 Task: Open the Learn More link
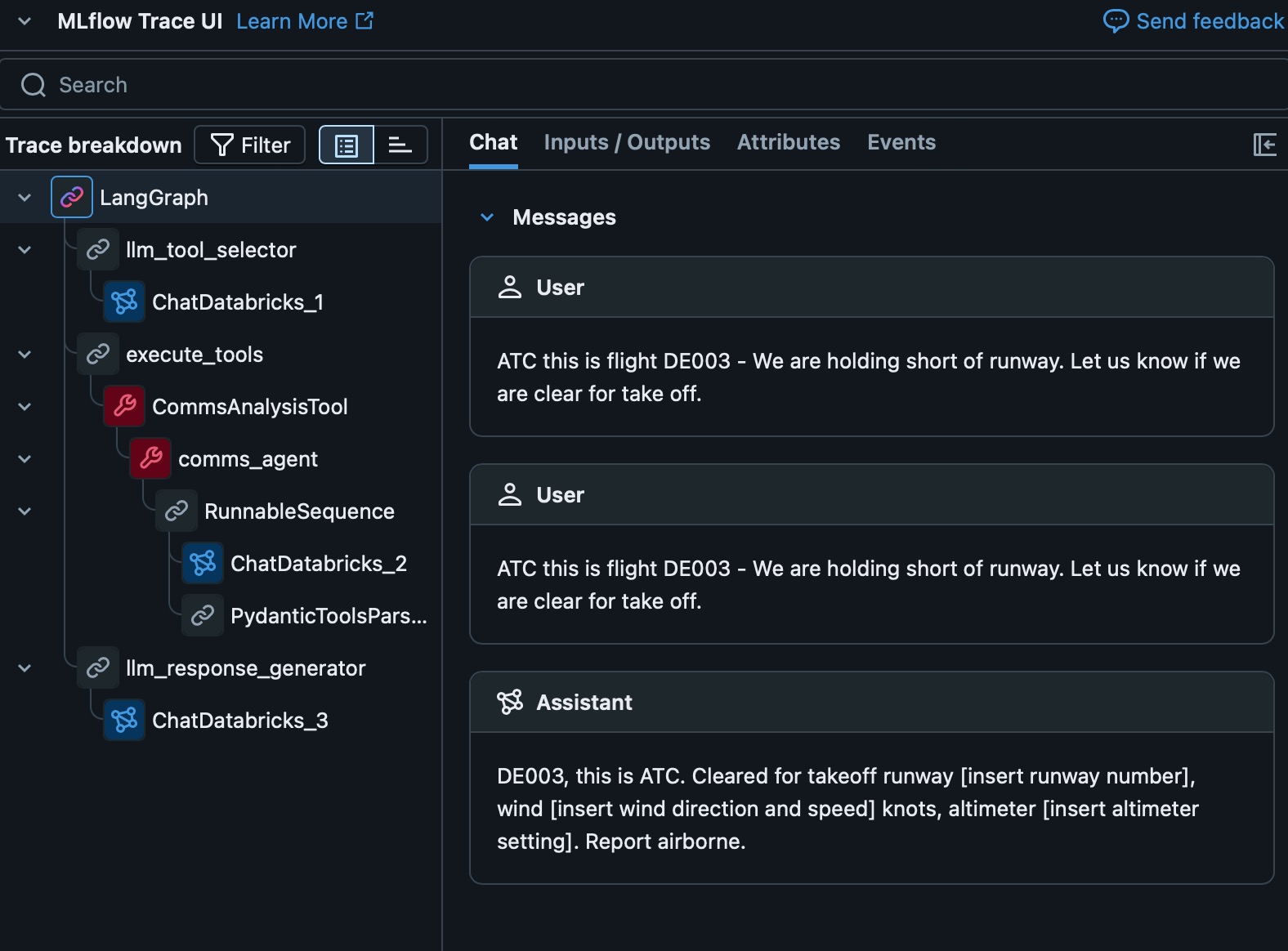(304, 21)
